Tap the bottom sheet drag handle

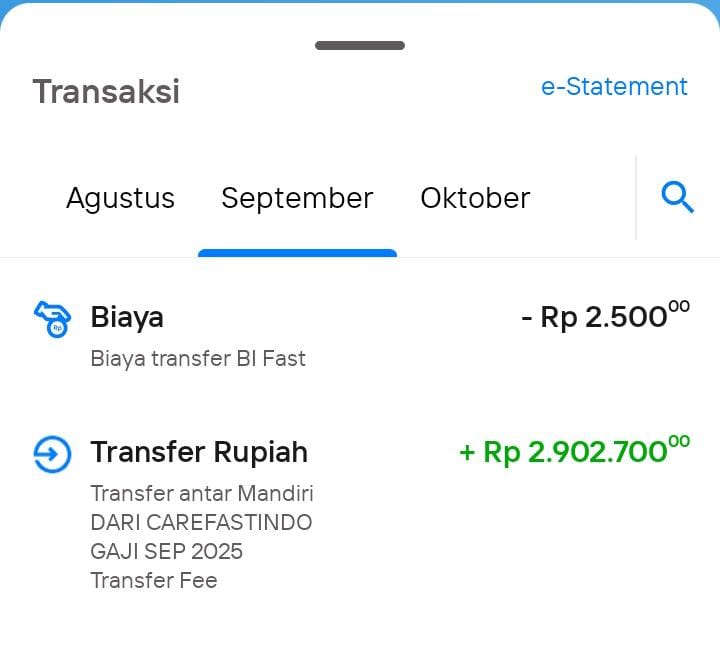[x=360, y=45]
